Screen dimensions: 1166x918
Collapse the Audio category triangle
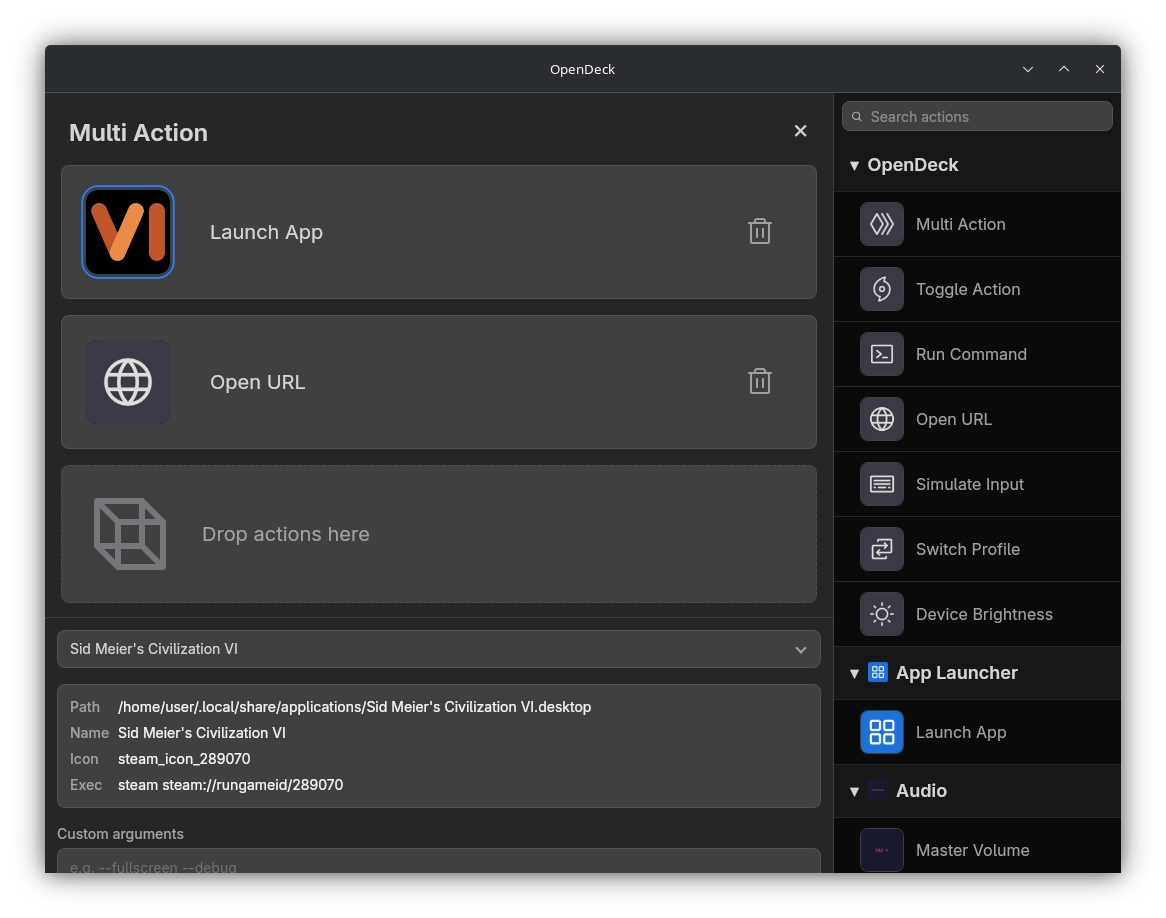854,792
